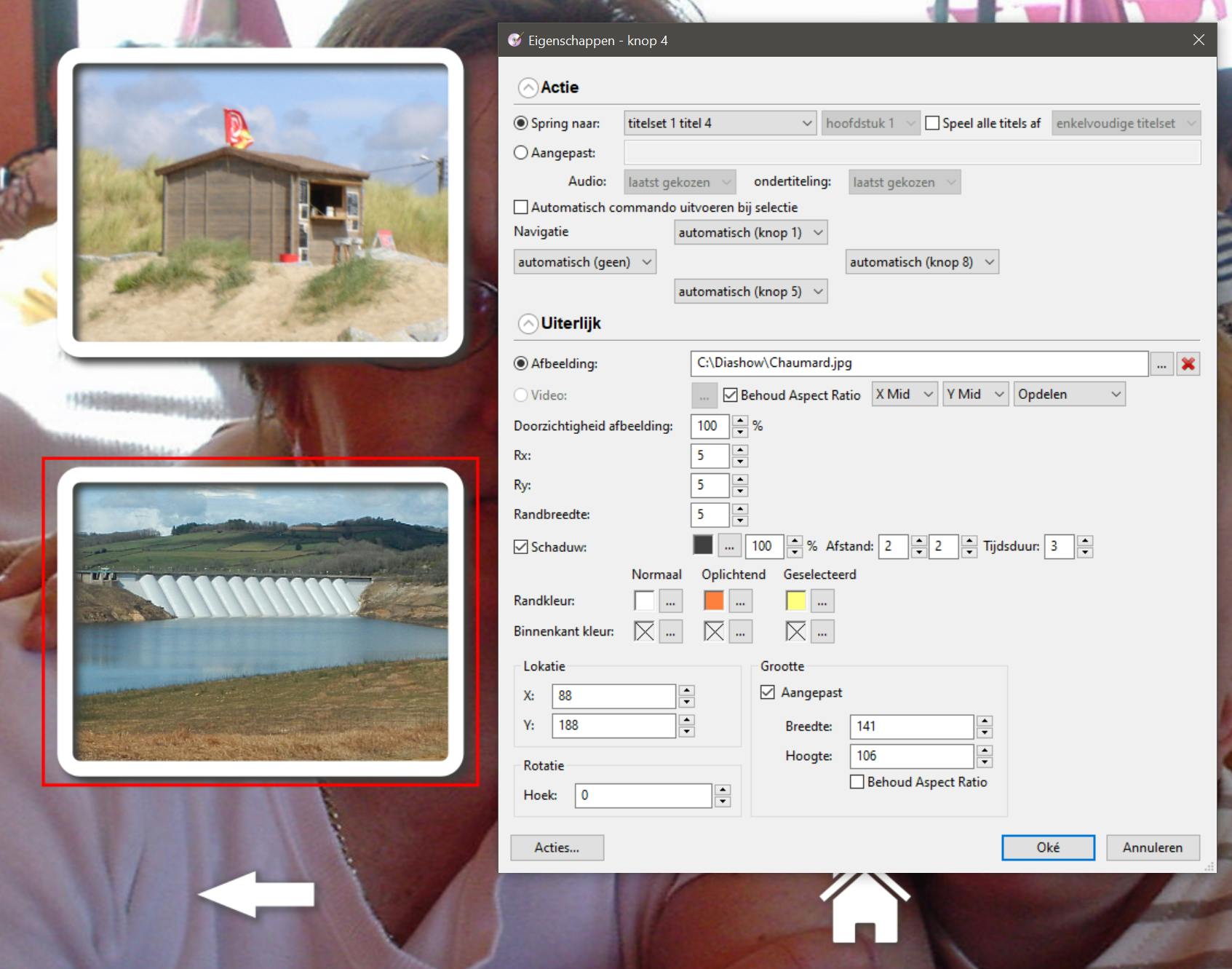Image resolution: width=1232 pixels, height=969 pixels.
Task: Open the Acties... menu button
Action: point(557,847)
